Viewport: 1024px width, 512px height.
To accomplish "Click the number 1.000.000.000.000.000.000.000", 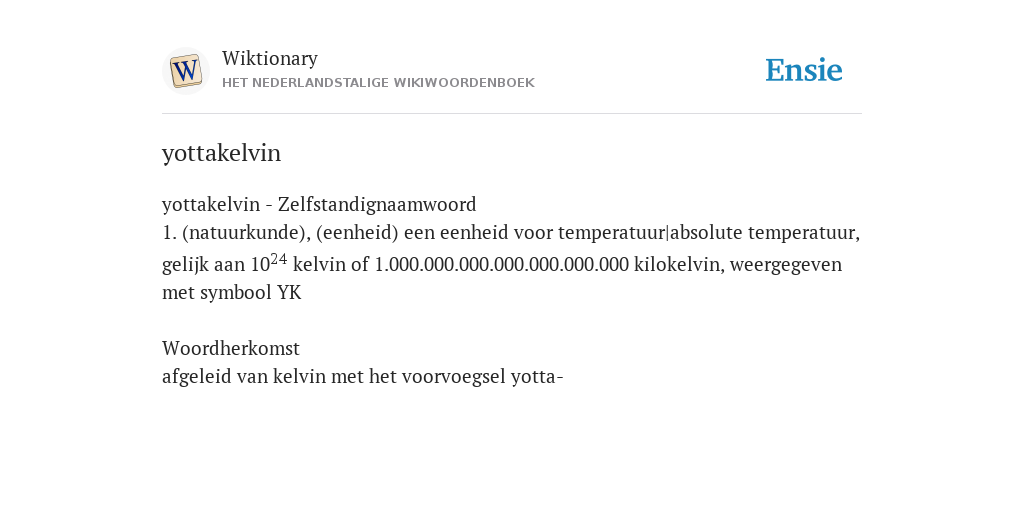I will point(502,264).
